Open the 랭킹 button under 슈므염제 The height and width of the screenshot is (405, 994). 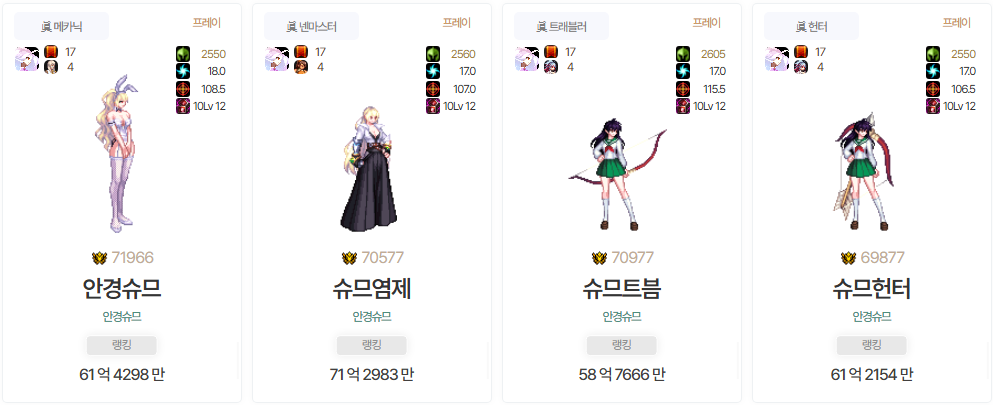point(371,345)
